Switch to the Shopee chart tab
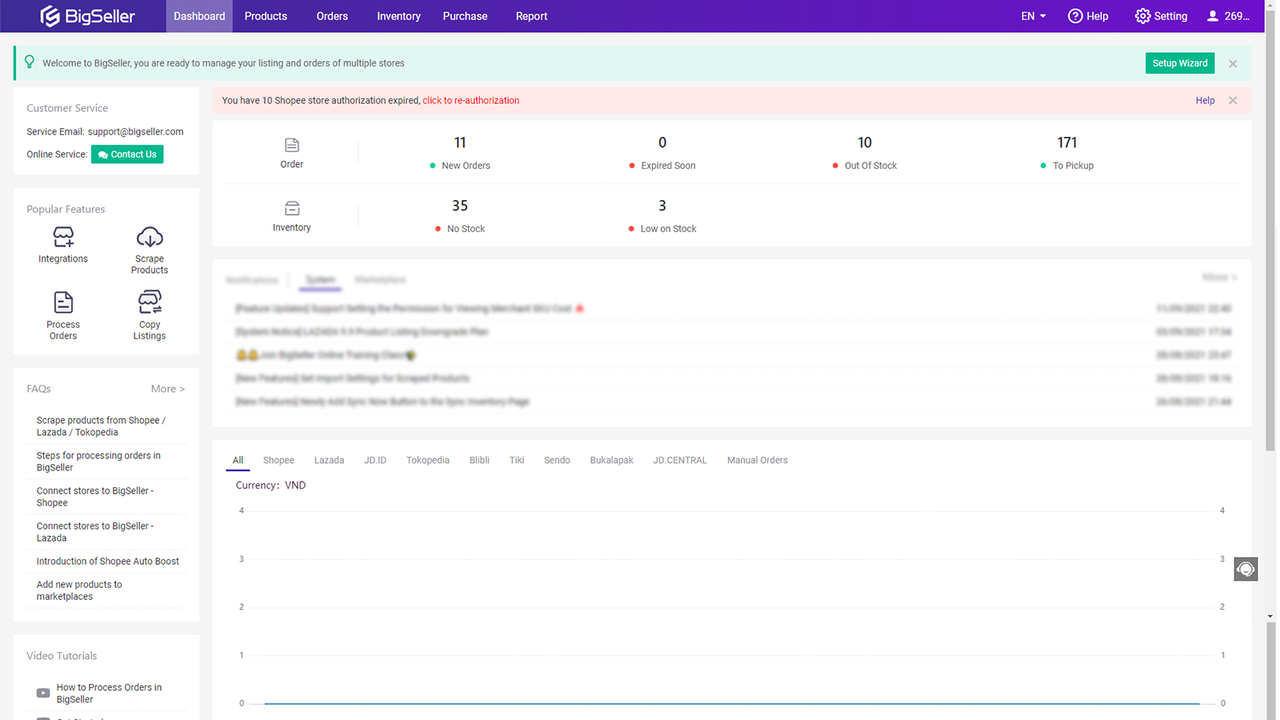1280x720 pixels. (278, 460)
